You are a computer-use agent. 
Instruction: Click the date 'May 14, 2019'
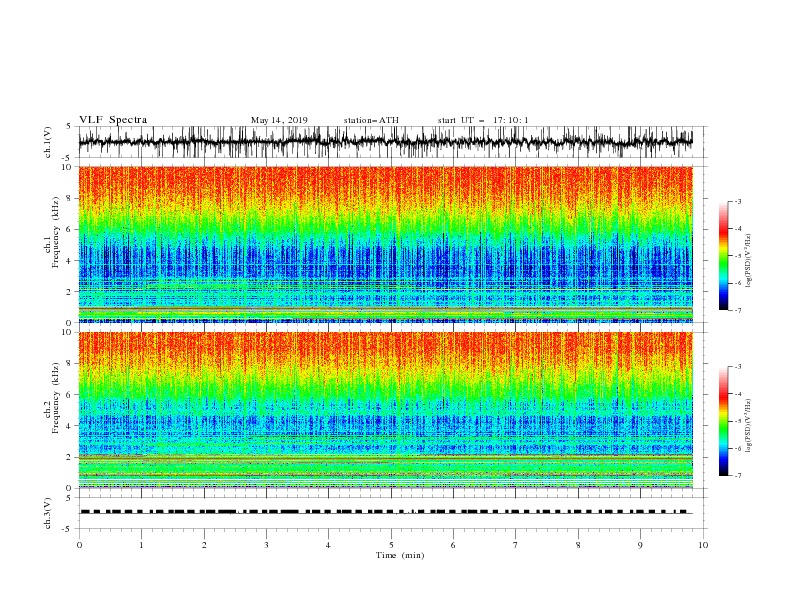click(x=279, y=120)
